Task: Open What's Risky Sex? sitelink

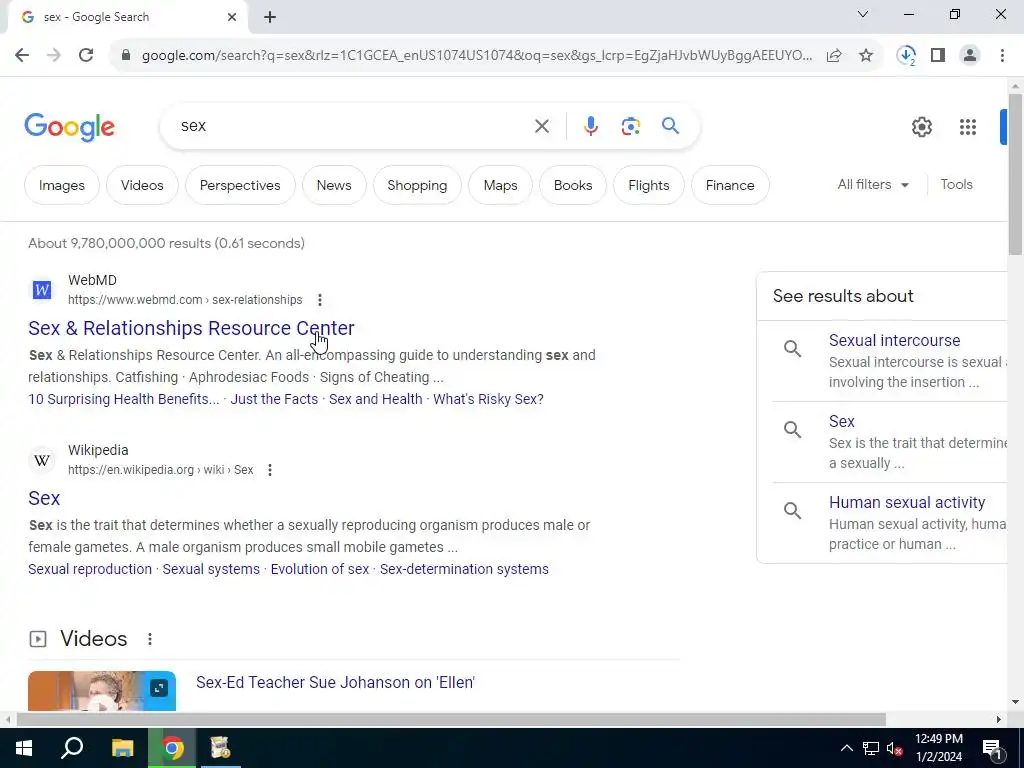Action: [x=488, y=399]
